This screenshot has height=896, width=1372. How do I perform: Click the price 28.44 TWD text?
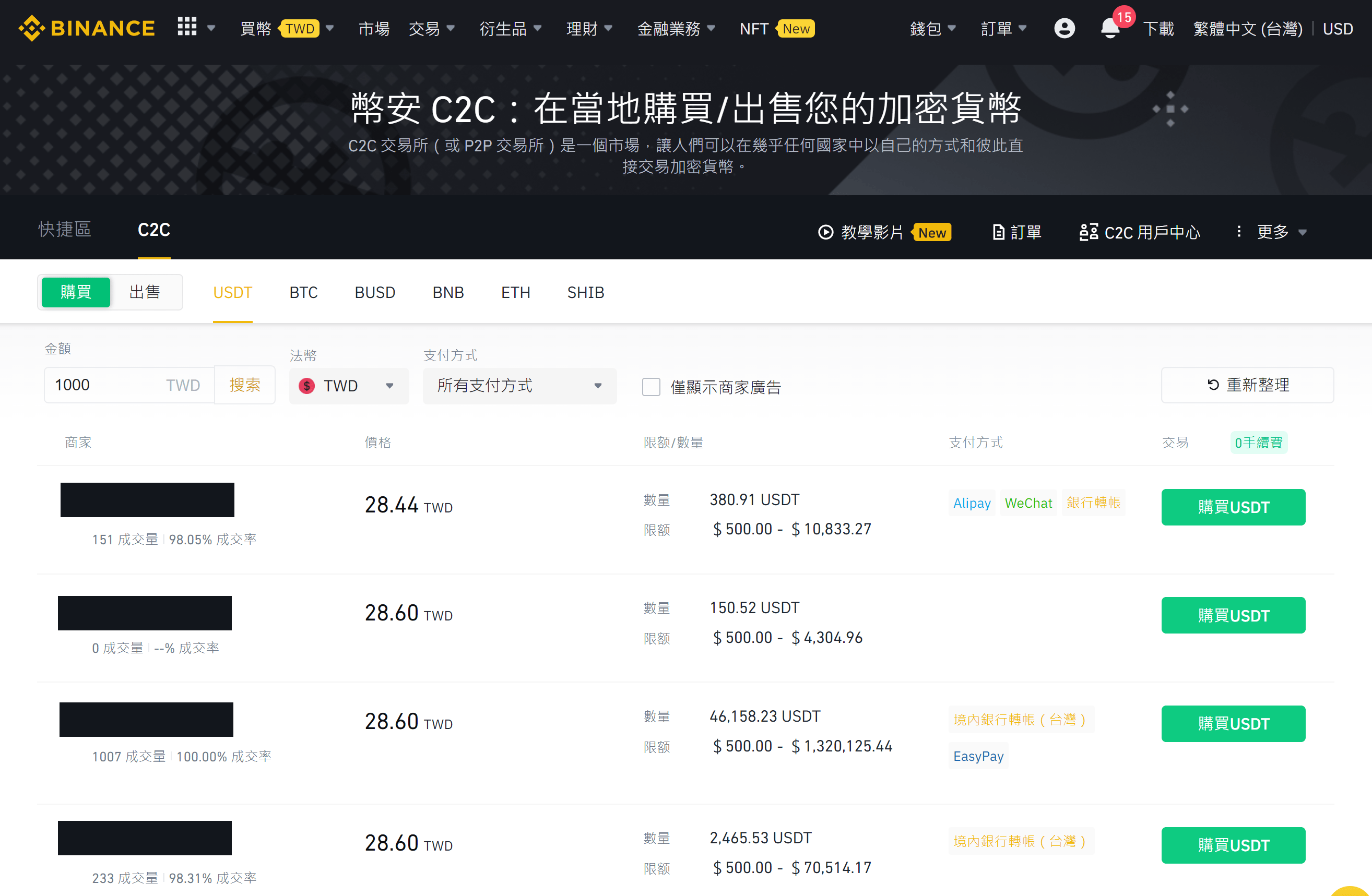(x=408, y=505)
